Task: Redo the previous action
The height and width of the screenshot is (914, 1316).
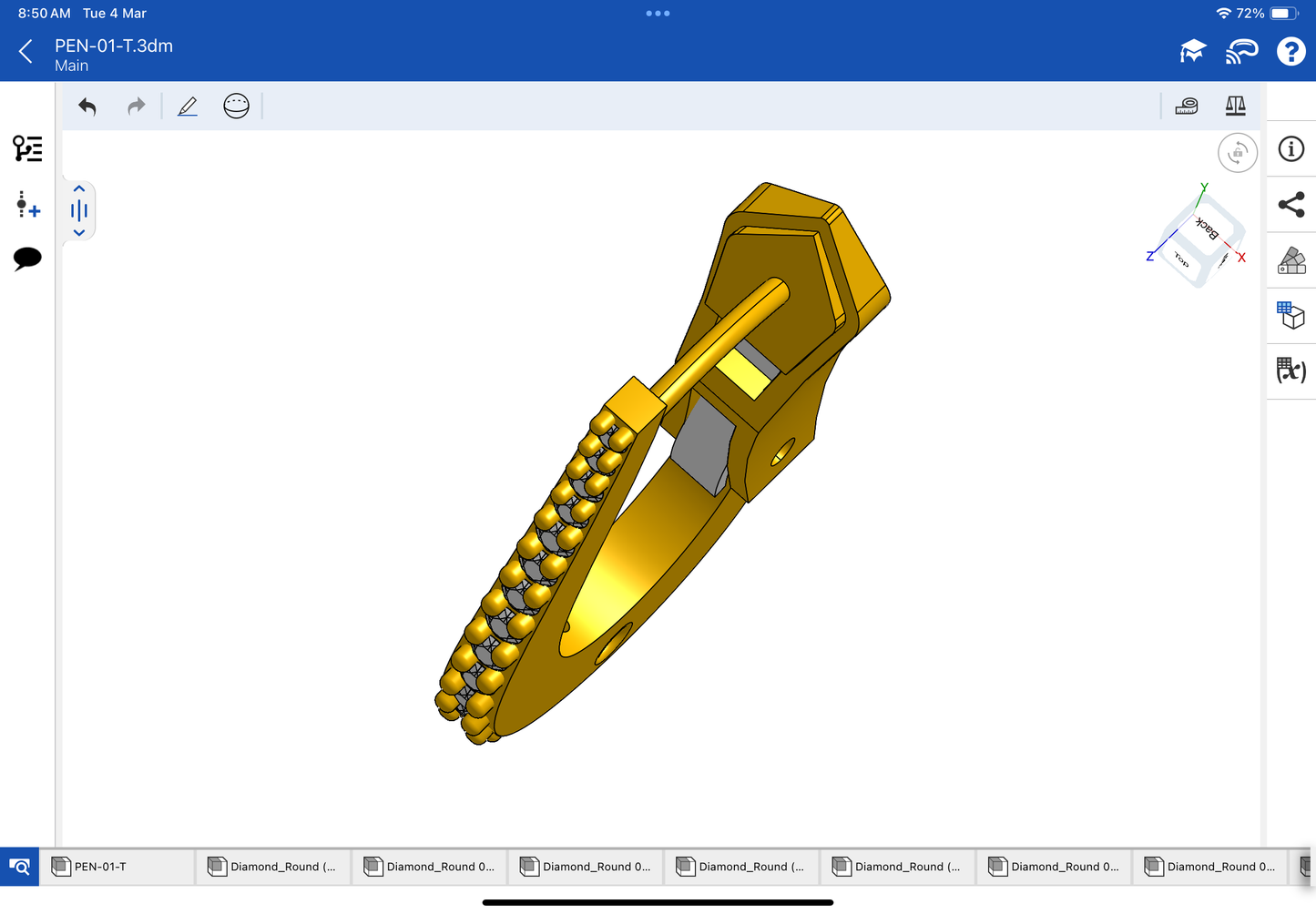Action: (x=136, y=107)
